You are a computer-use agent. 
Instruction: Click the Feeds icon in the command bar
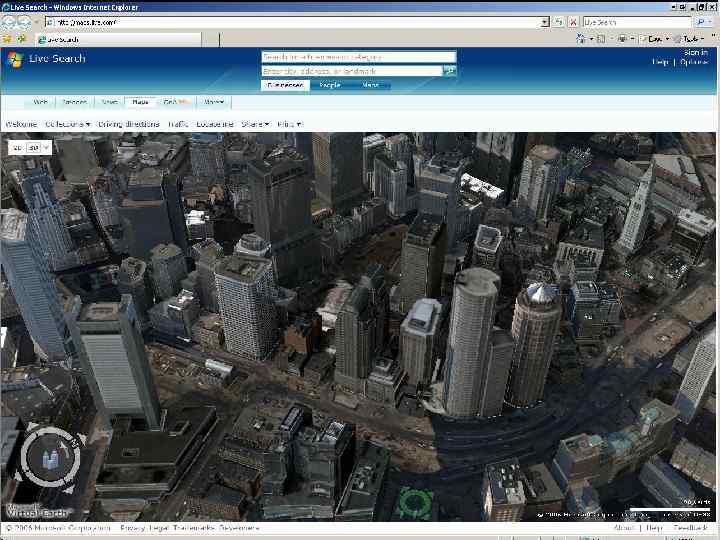601,39
